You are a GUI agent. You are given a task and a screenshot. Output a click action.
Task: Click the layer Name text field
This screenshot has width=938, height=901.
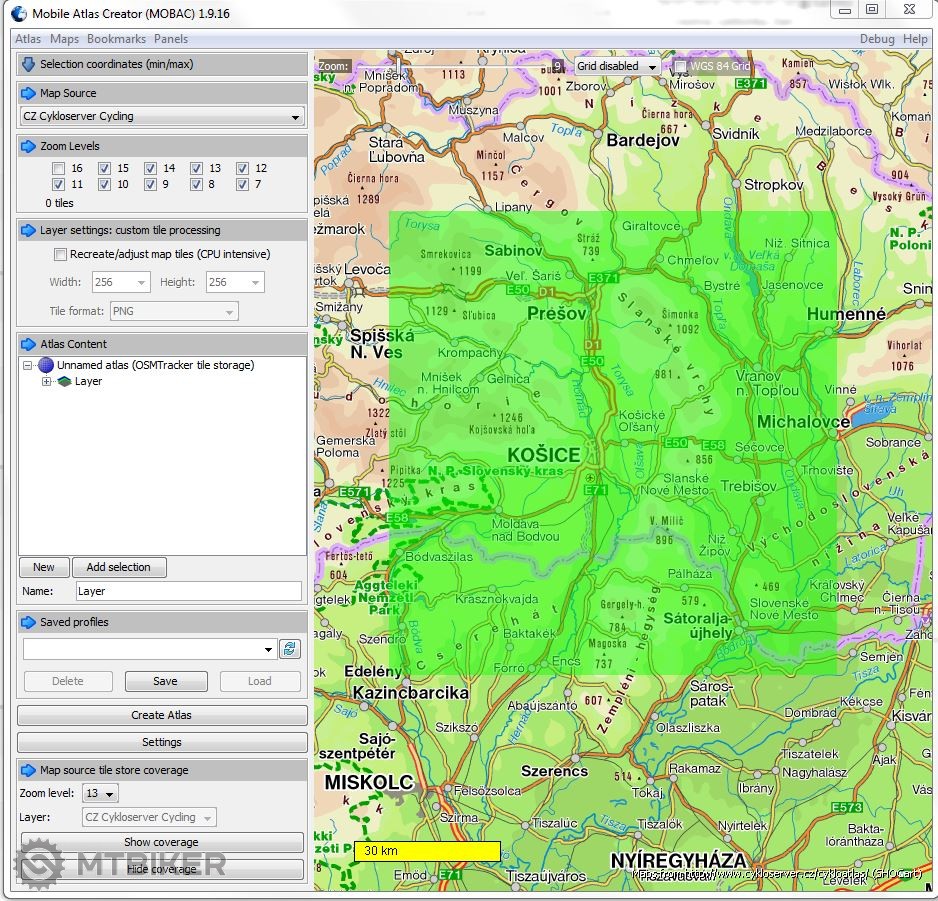(x=189, y=591)
